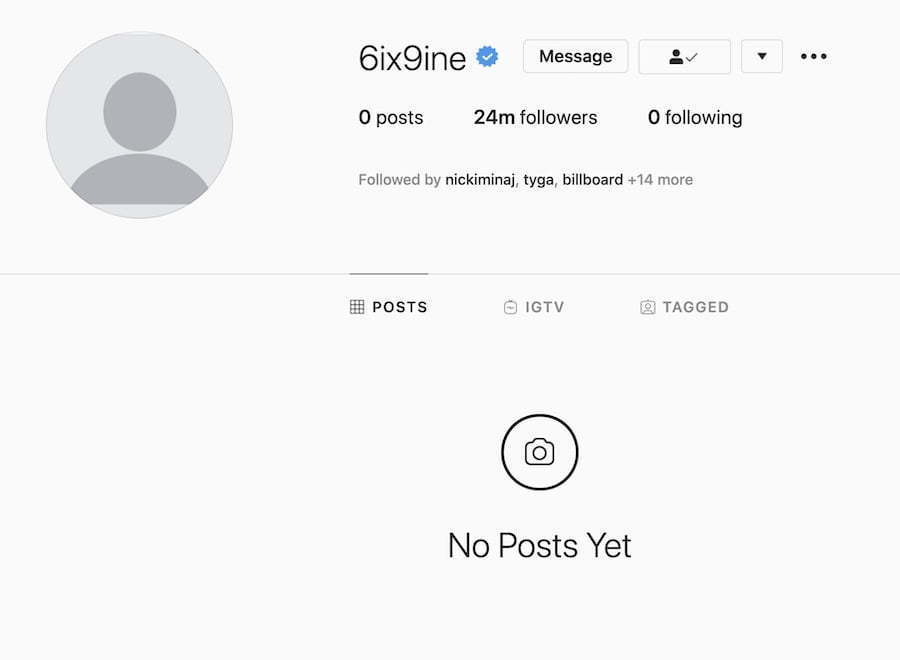Image resolution: width=900 pixels, height=660 pixels.
Task: Open the 0 following list
Action: coord(695,117)
